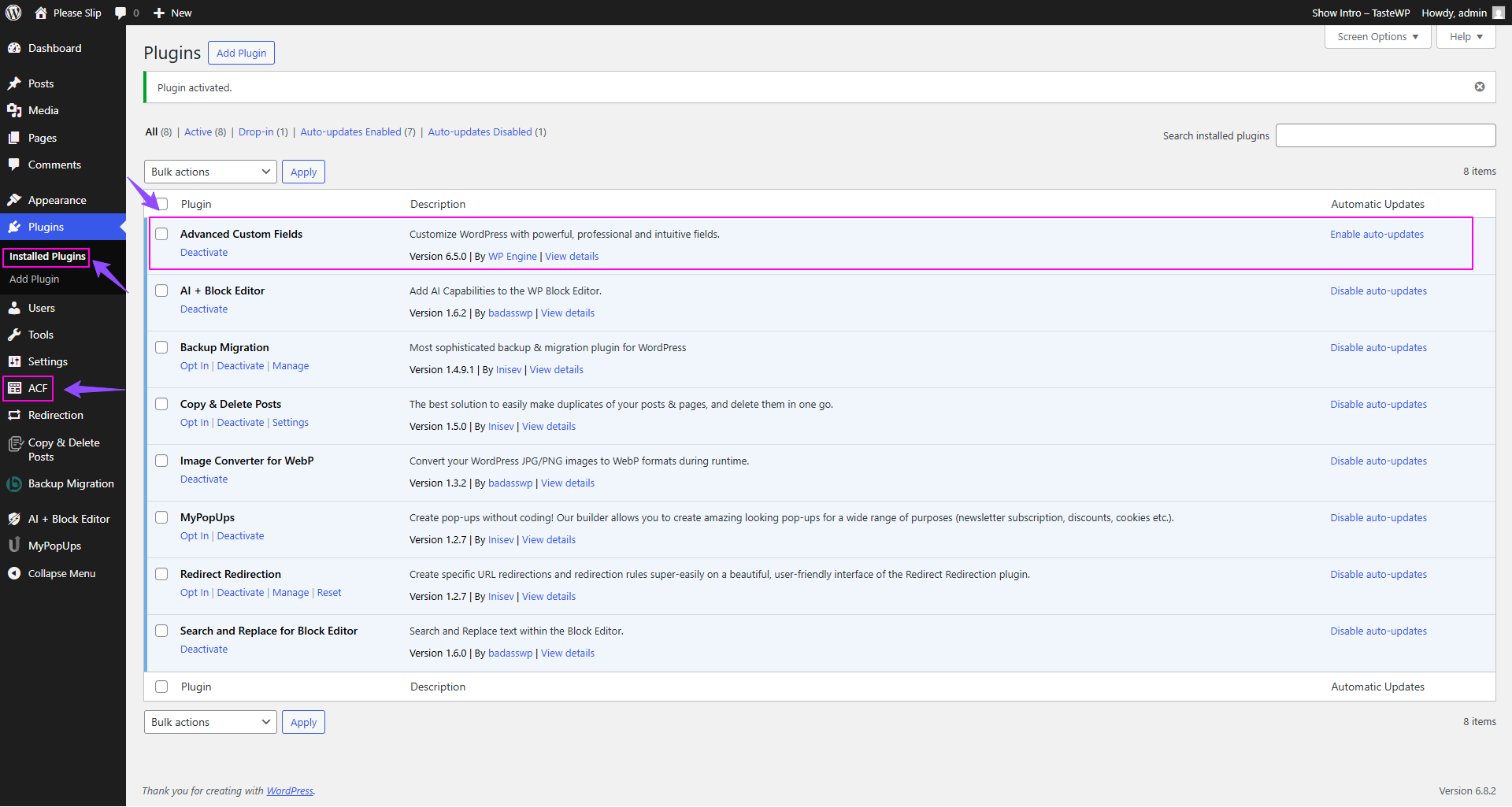The height and width of the screenshot is (807, 1512).
Task: Enable auto-updates for Advanced Custom Fields
Action: (x=1377, y=235)
